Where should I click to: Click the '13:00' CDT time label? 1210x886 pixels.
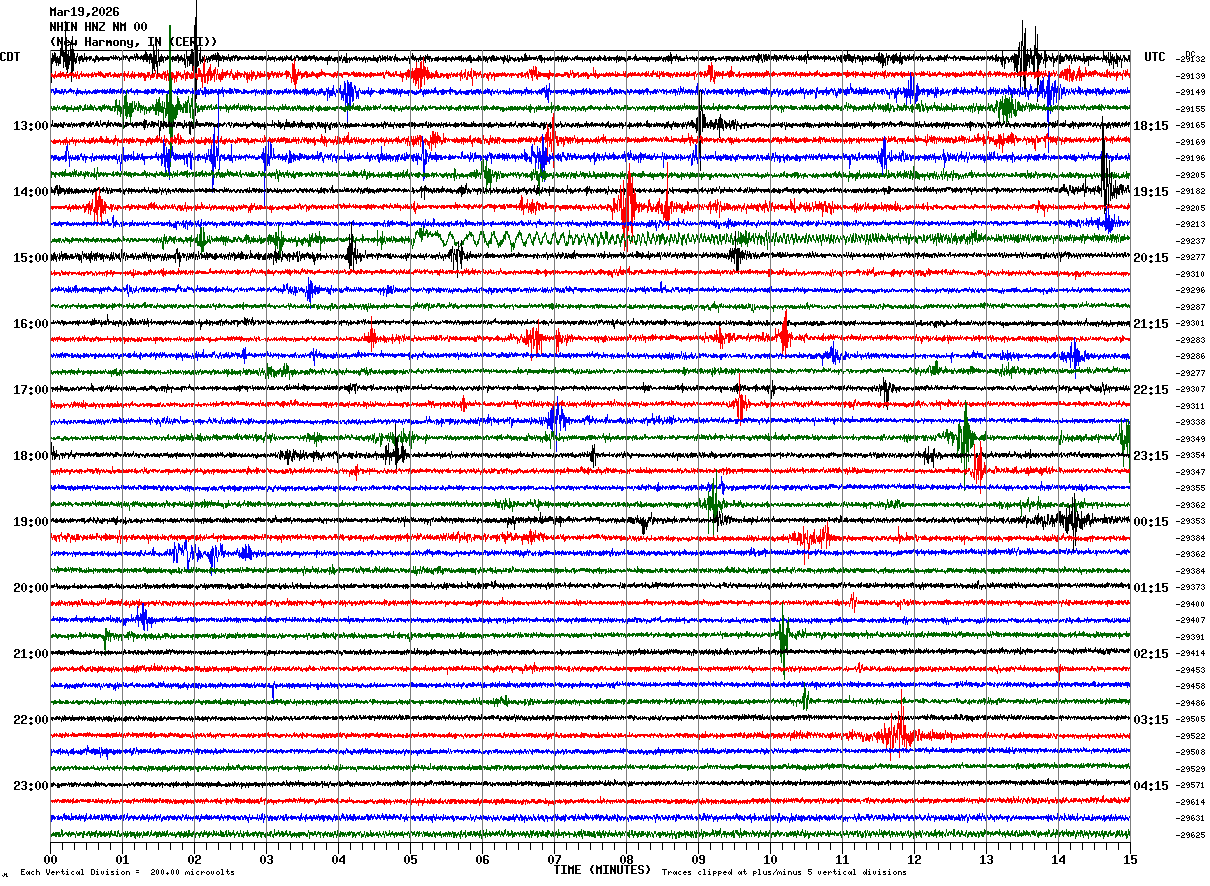(x=31, y=126)
